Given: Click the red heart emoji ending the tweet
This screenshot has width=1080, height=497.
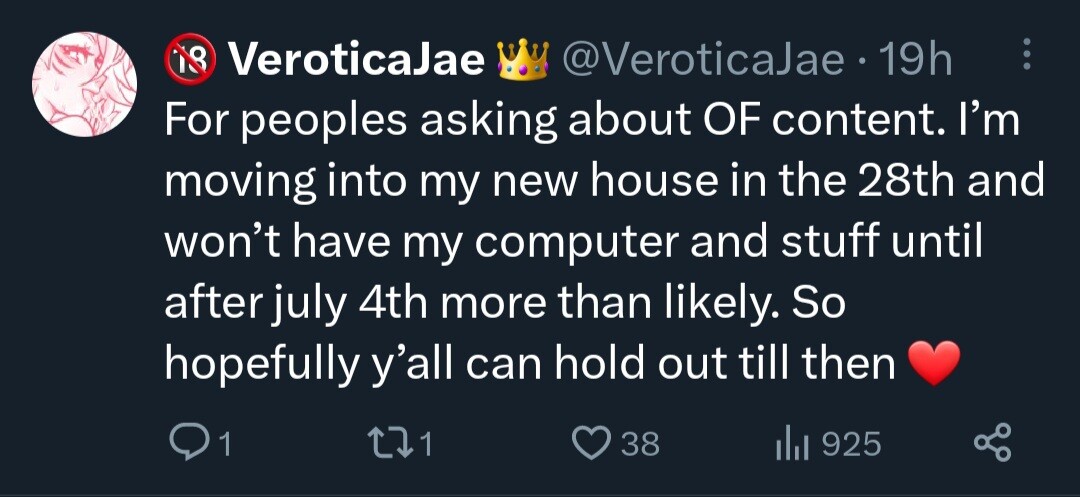Looking at the screenshot, I should coord(935,363).
